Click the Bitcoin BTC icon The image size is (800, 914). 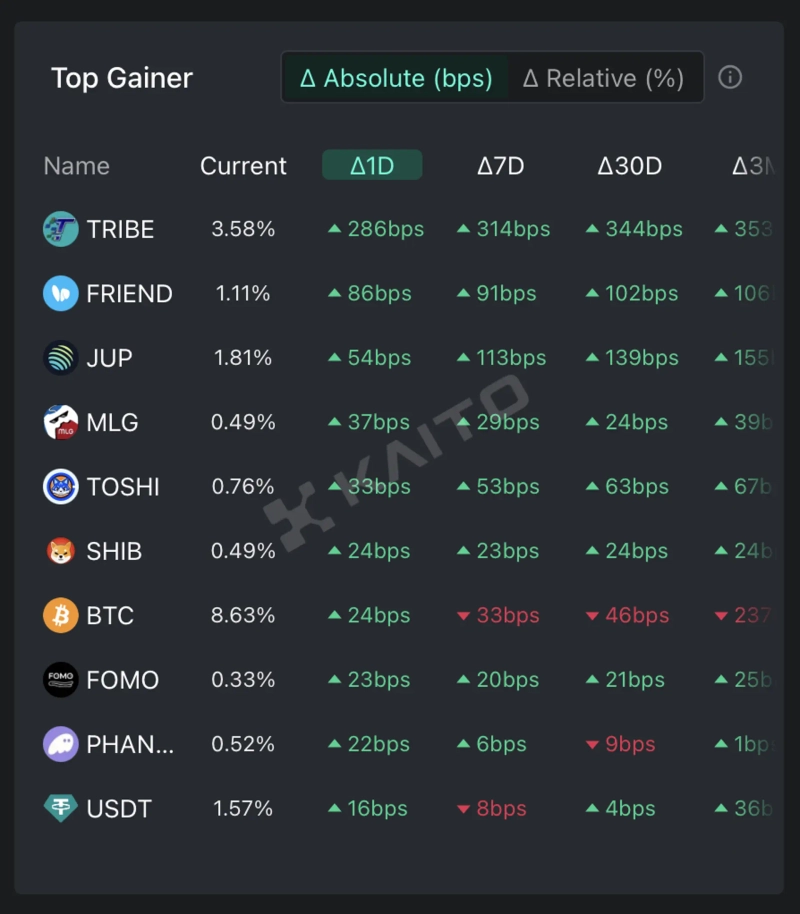pyautogui.click(x=61, y=615)
